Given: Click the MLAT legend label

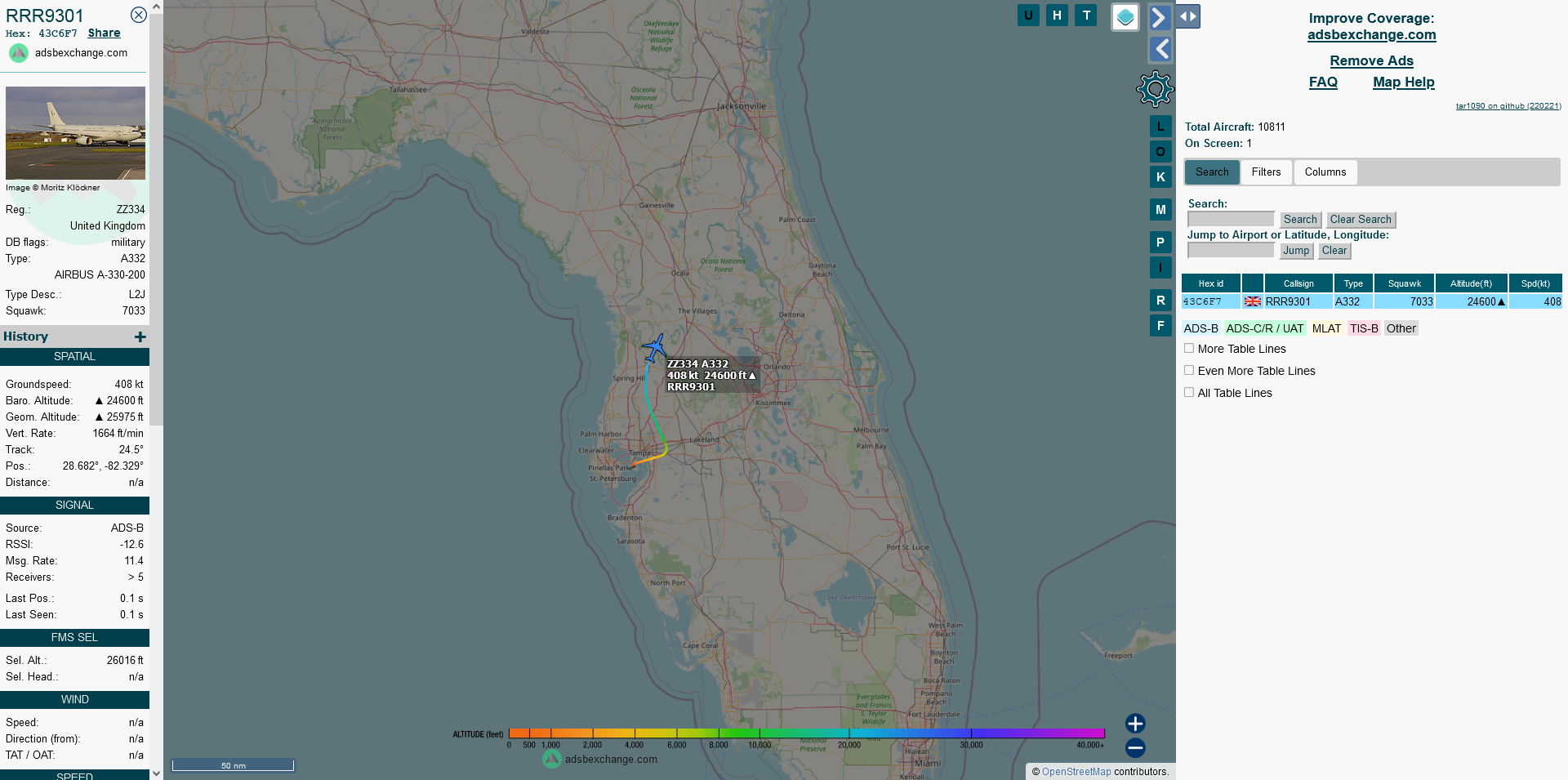Looking at the screenshot, I should click(1326, 328).
